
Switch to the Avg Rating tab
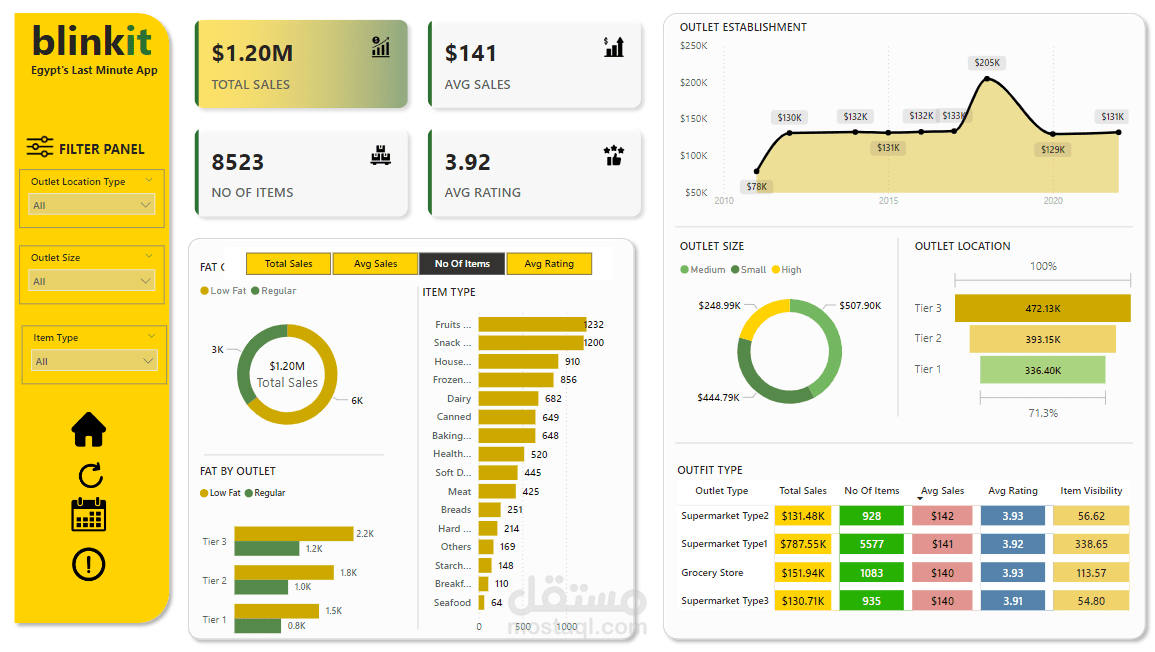coord(549,264)
